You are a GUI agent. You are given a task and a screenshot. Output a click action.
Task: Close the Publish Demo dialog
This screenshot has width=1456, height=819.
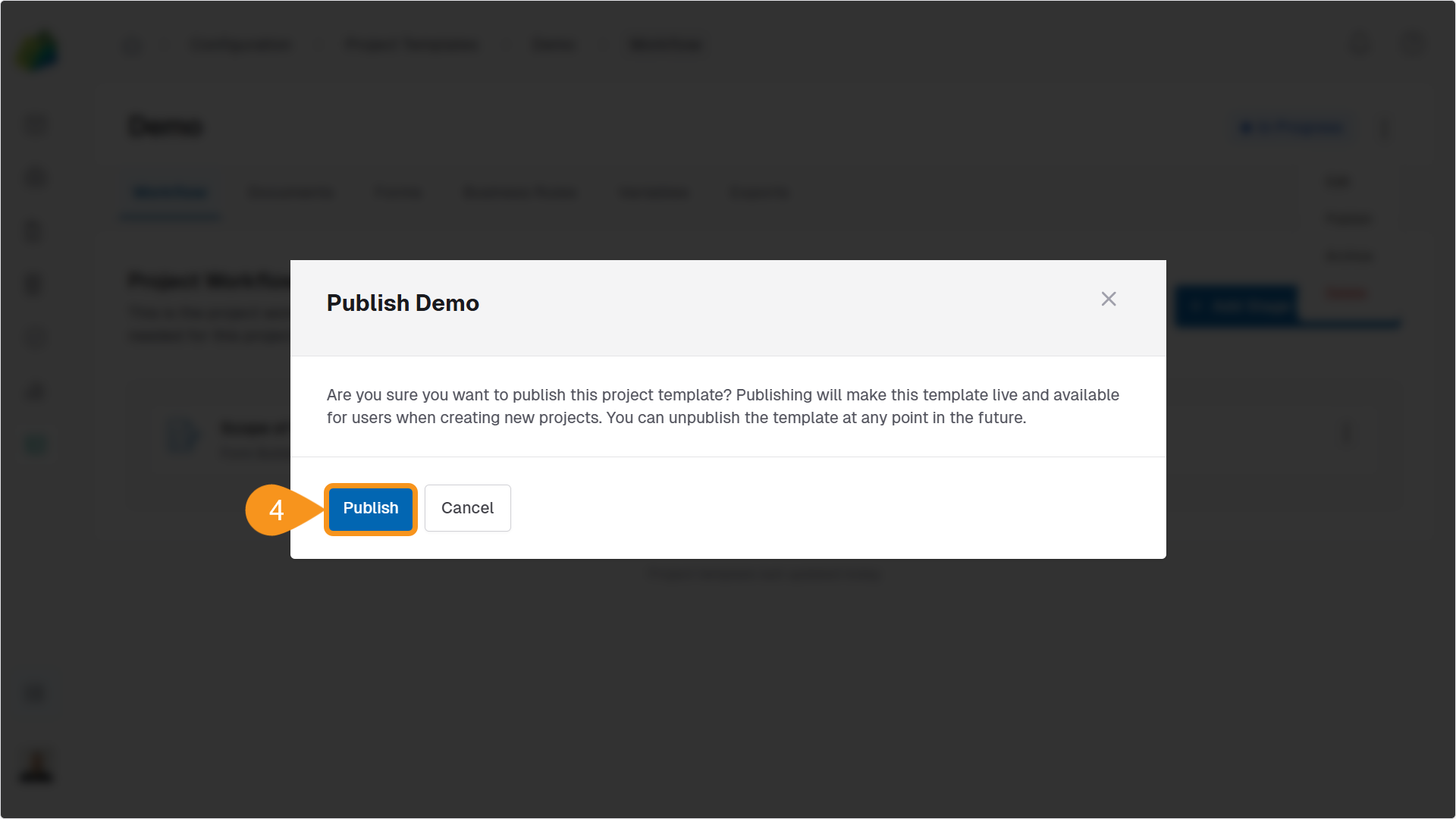click(x=1109, y=299)
